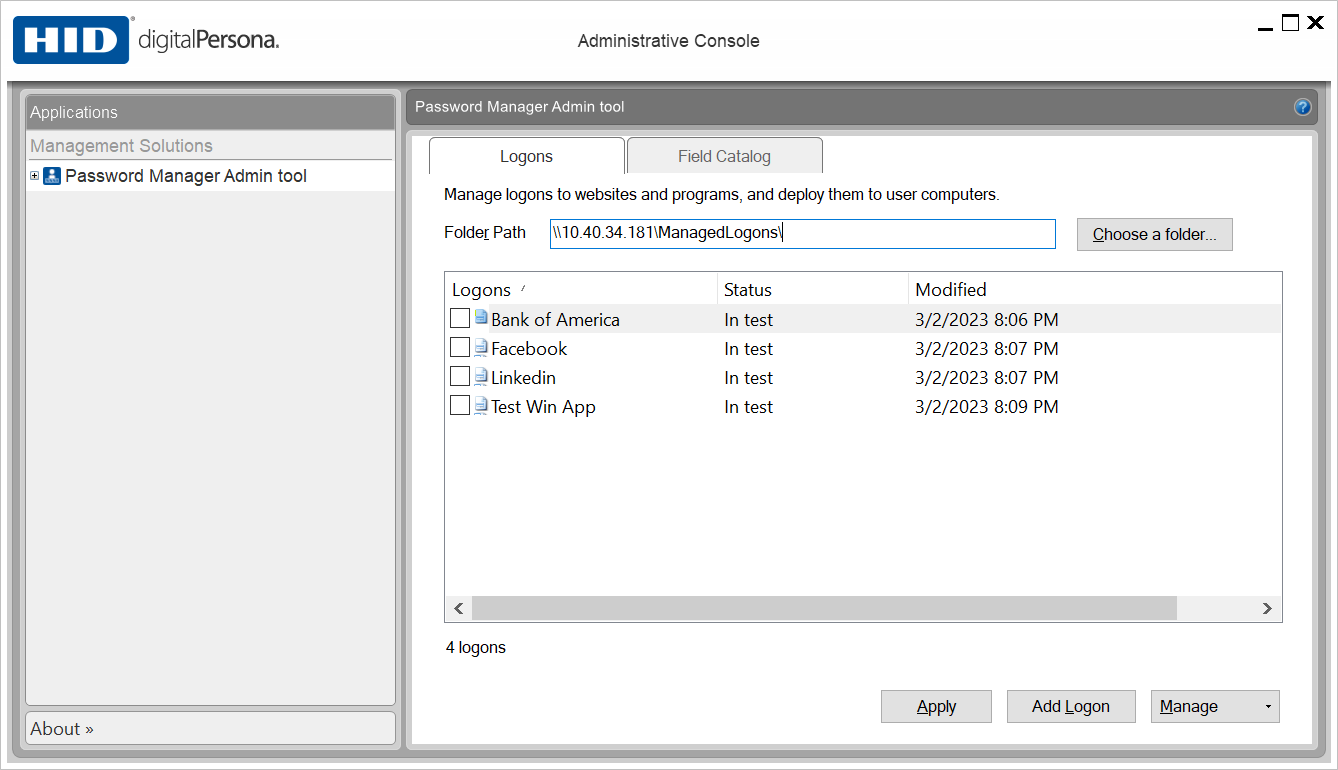
Task: Expand the About section
Action: pos(62,729)
